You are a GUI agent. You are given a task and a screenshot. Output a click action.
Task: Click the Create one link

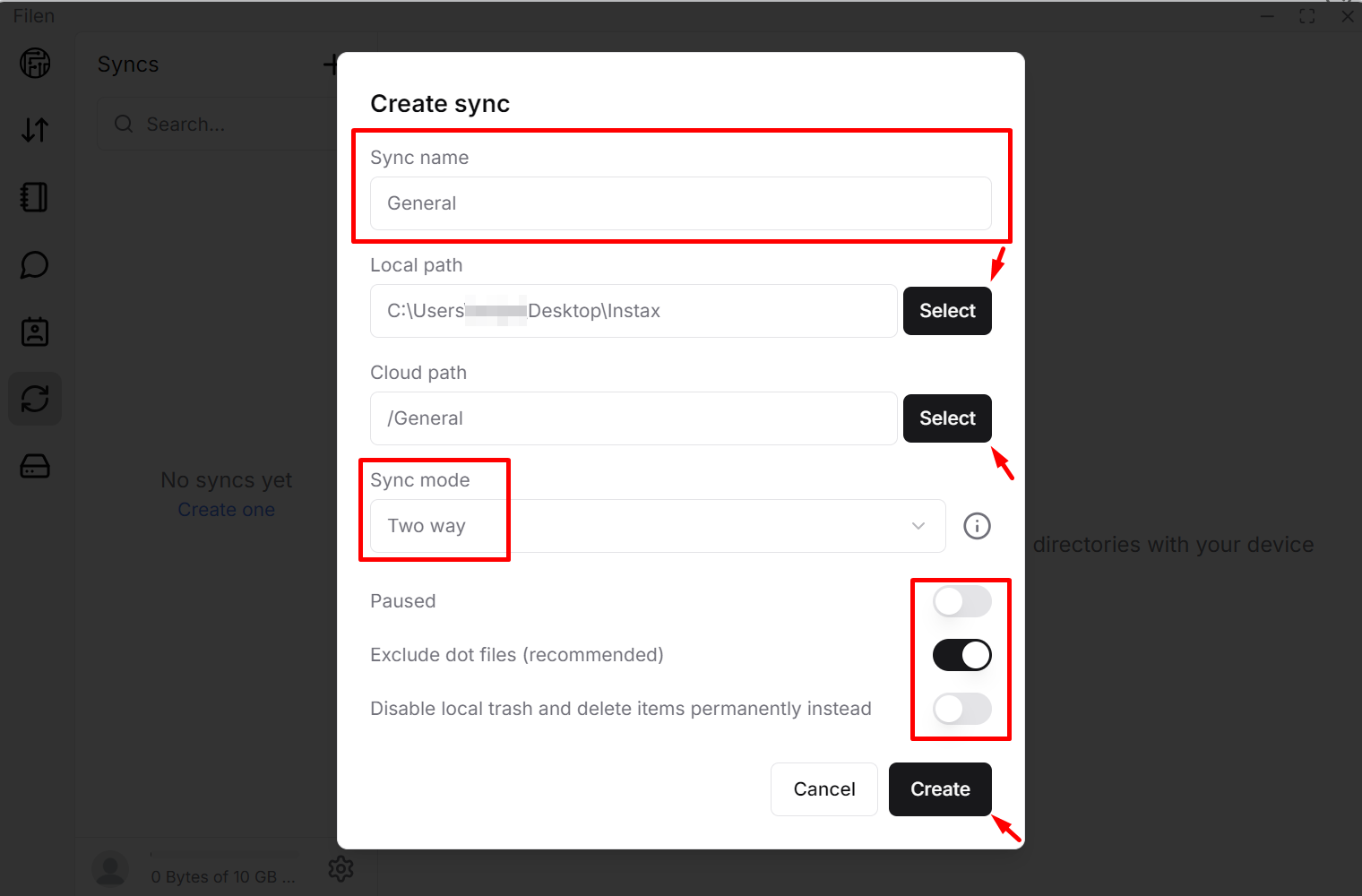point(226,510)
